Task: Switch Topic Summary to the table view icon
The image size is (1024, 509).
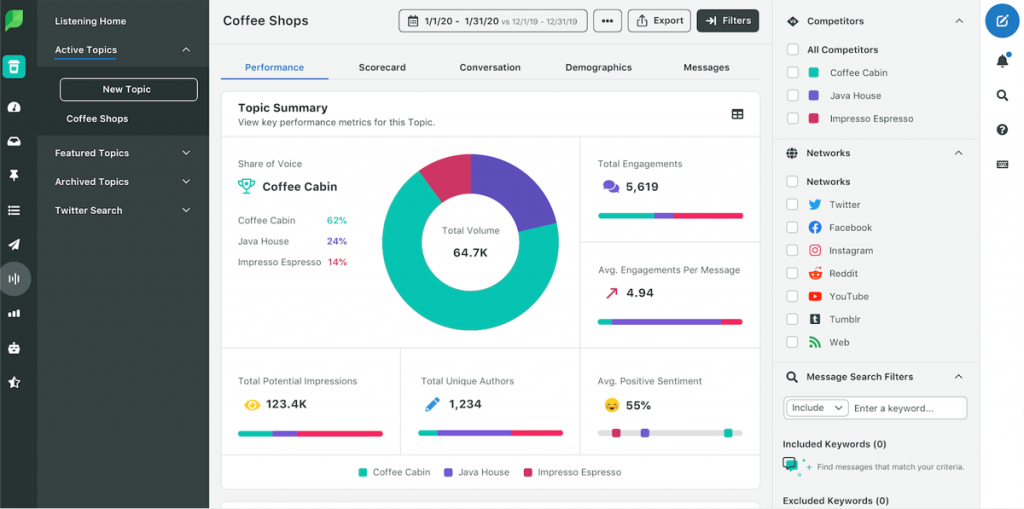Action: pyautogui.click(x=737, y=114)
